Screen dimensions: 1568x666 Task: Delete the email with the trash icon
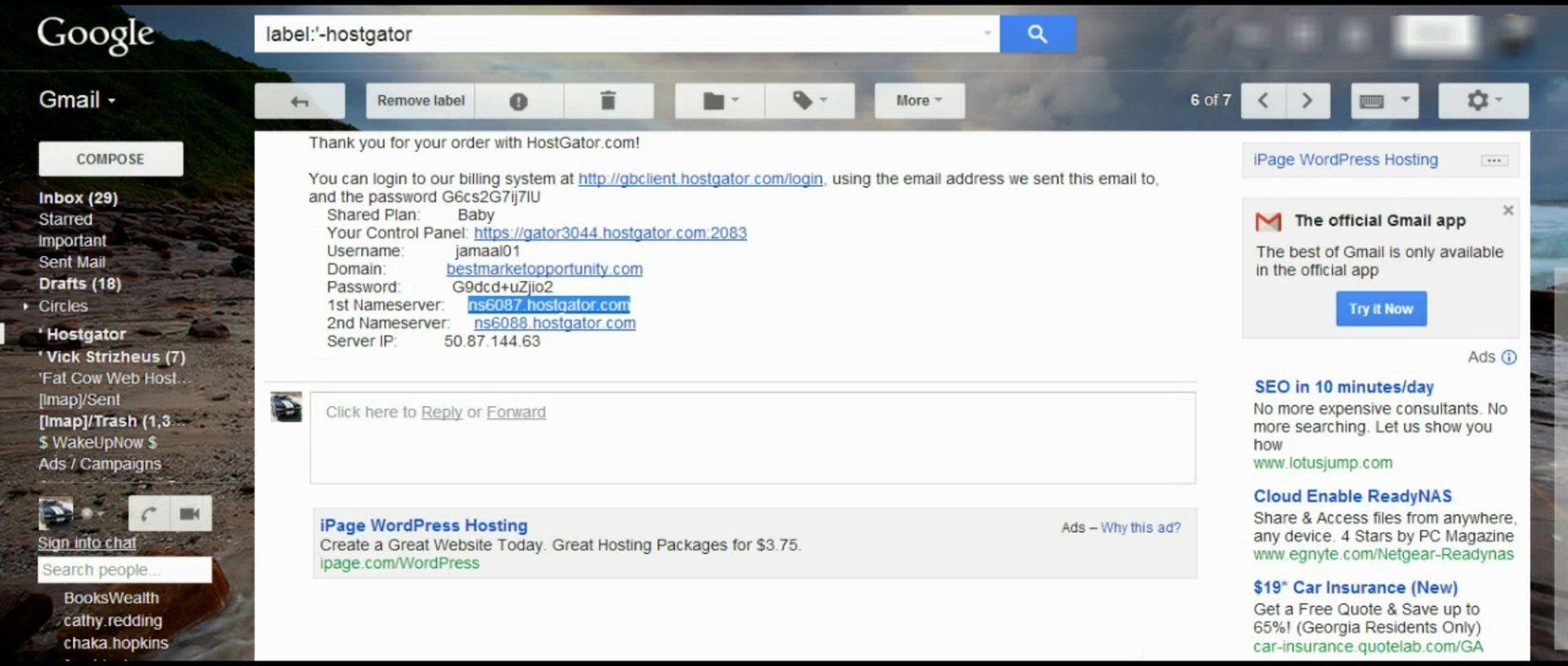[608, 101]
